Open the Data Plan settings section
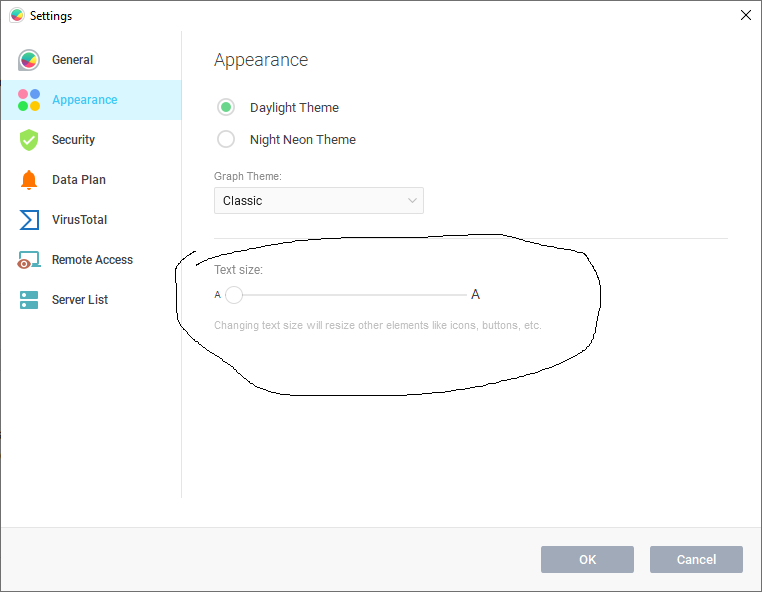 [78, 180]
